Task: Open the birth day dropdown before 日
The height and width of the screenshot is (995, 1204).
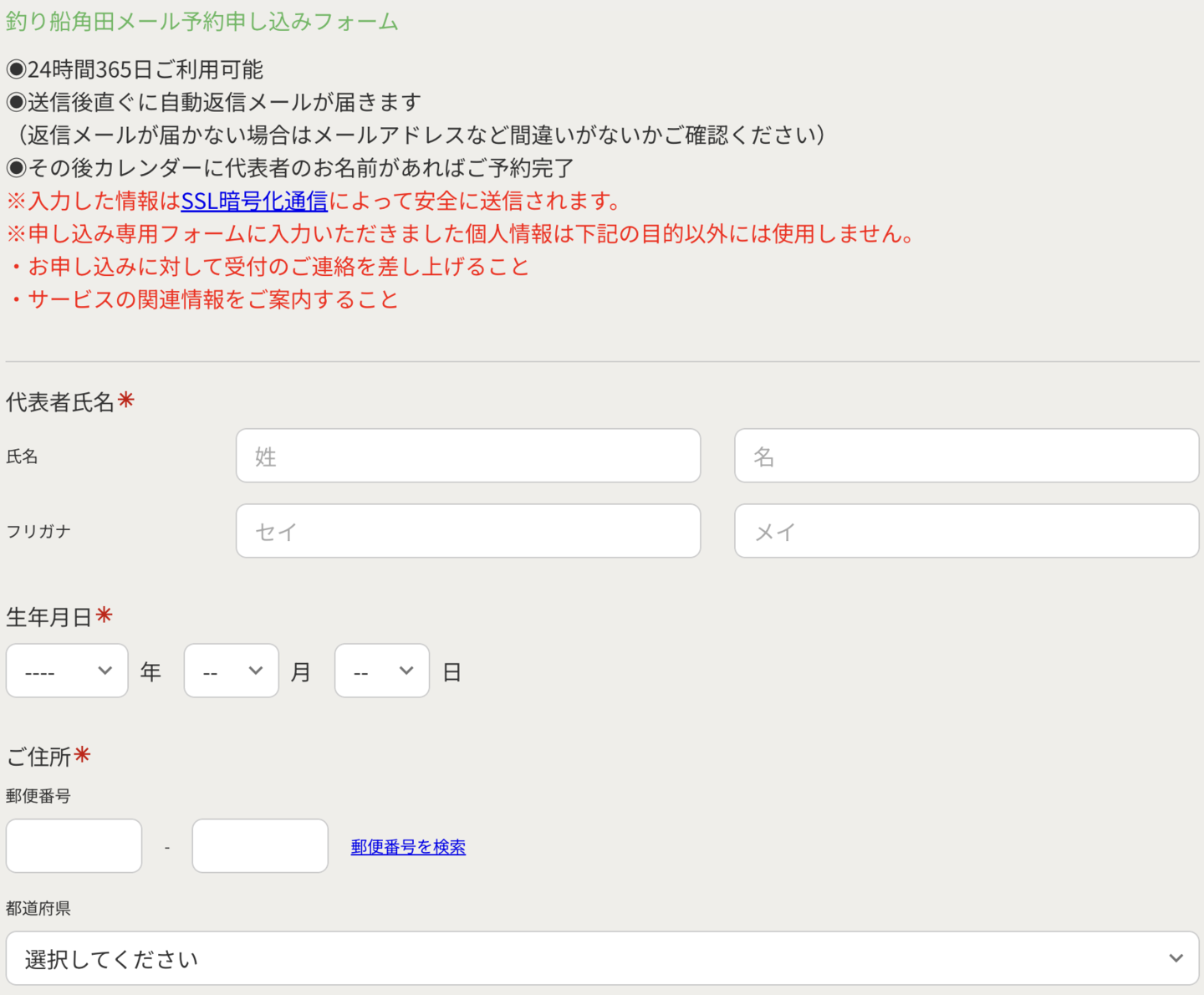Action: (x=382, y=671)
